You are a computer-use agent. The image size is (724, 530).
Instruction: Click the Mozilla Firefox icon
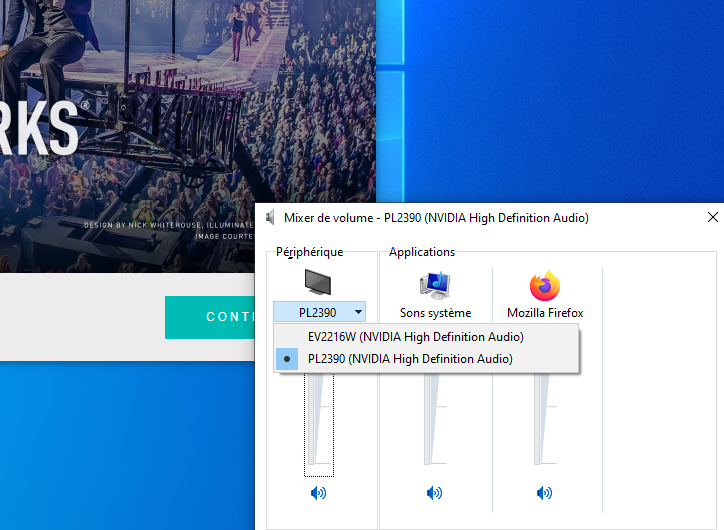(545, 285)
